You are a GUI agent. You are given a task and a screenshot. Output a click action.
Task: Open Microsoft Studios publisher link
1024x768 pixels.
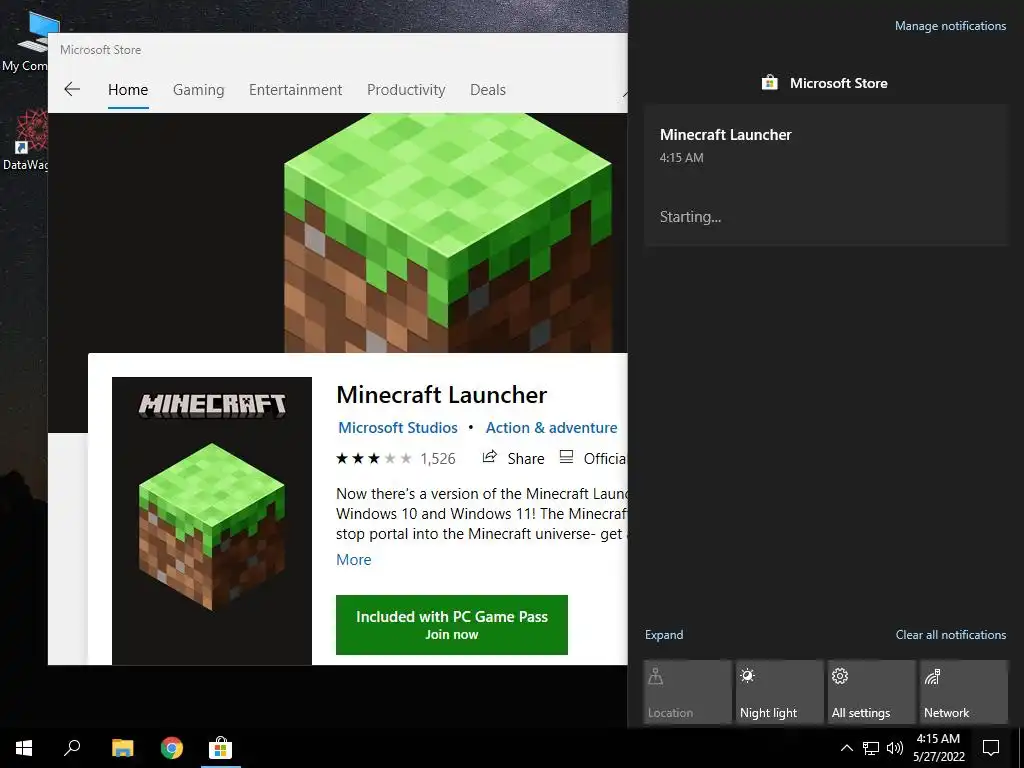tap(398, 428)
